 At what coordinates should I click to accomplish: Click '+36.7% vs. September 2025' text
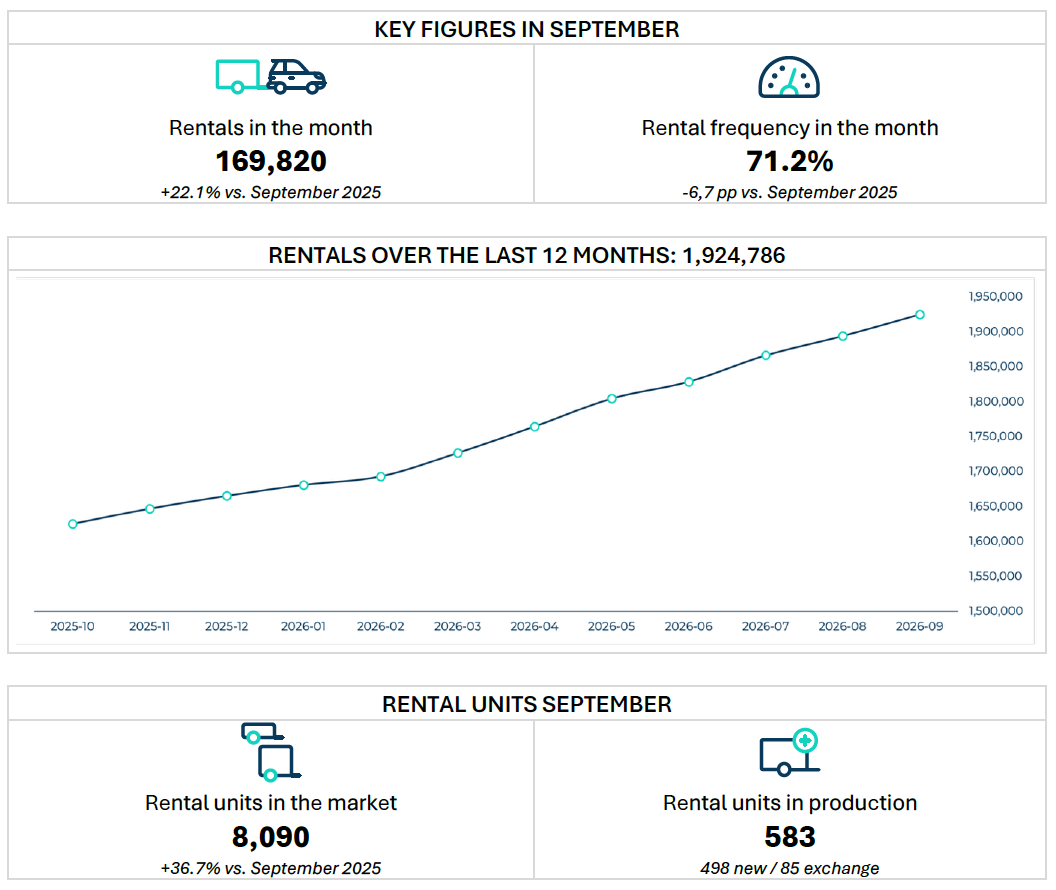[271, 868]
